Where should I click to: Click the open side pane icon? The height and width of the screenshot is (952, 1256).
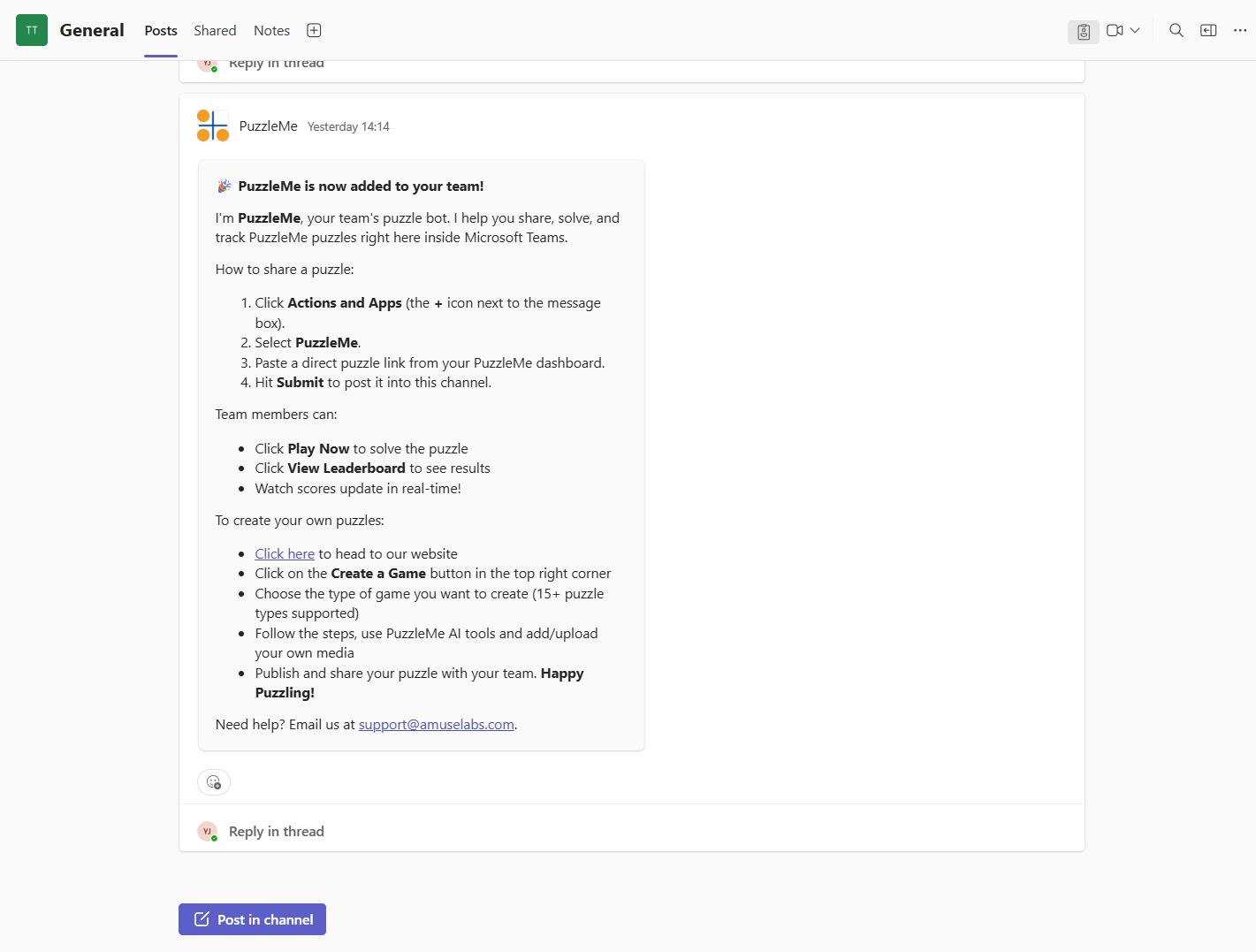tap(1208, 31)
